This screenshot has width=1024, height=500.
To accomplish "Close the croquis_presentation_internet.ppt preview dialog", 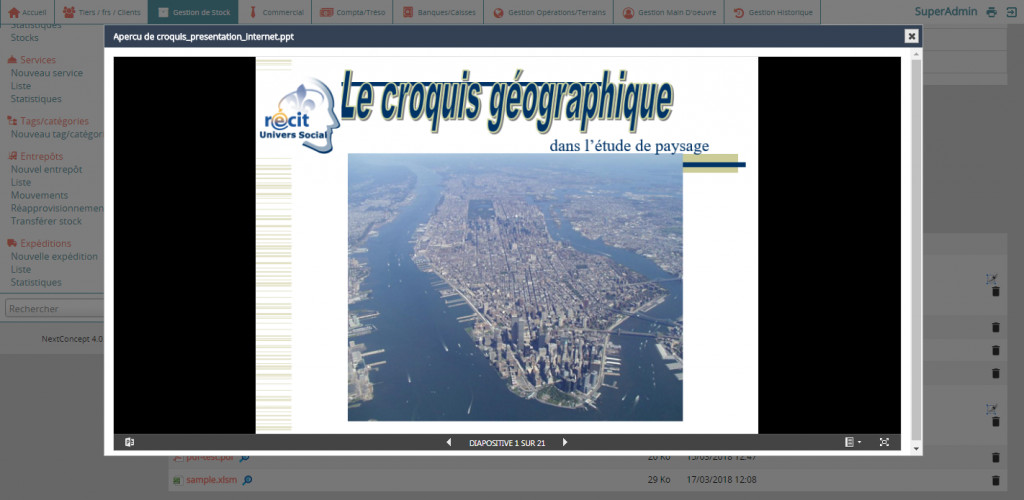I will tap(911, 36).
